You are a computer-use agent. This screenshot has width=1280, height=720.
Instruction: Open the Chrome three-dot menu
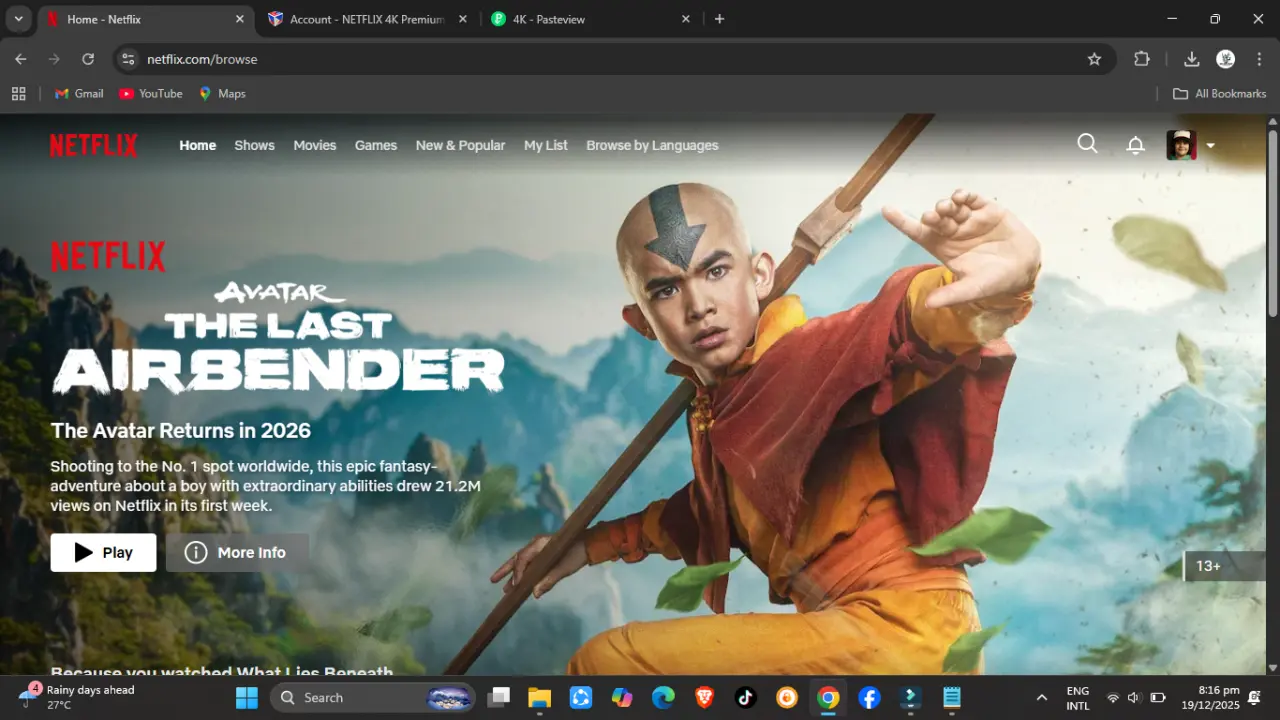pos(1259,59)
